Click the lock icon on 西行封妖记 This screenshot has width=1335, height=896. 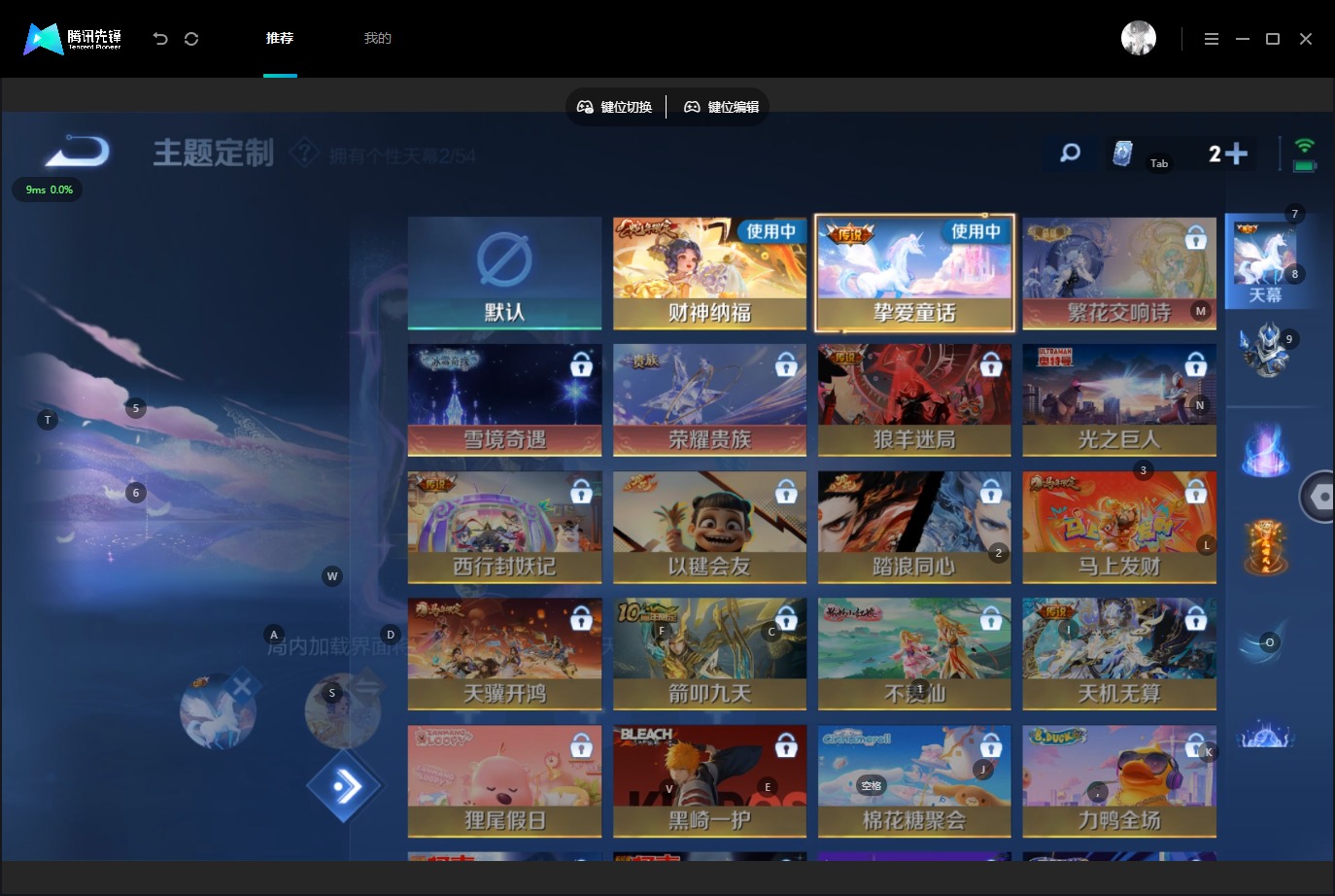581,492
